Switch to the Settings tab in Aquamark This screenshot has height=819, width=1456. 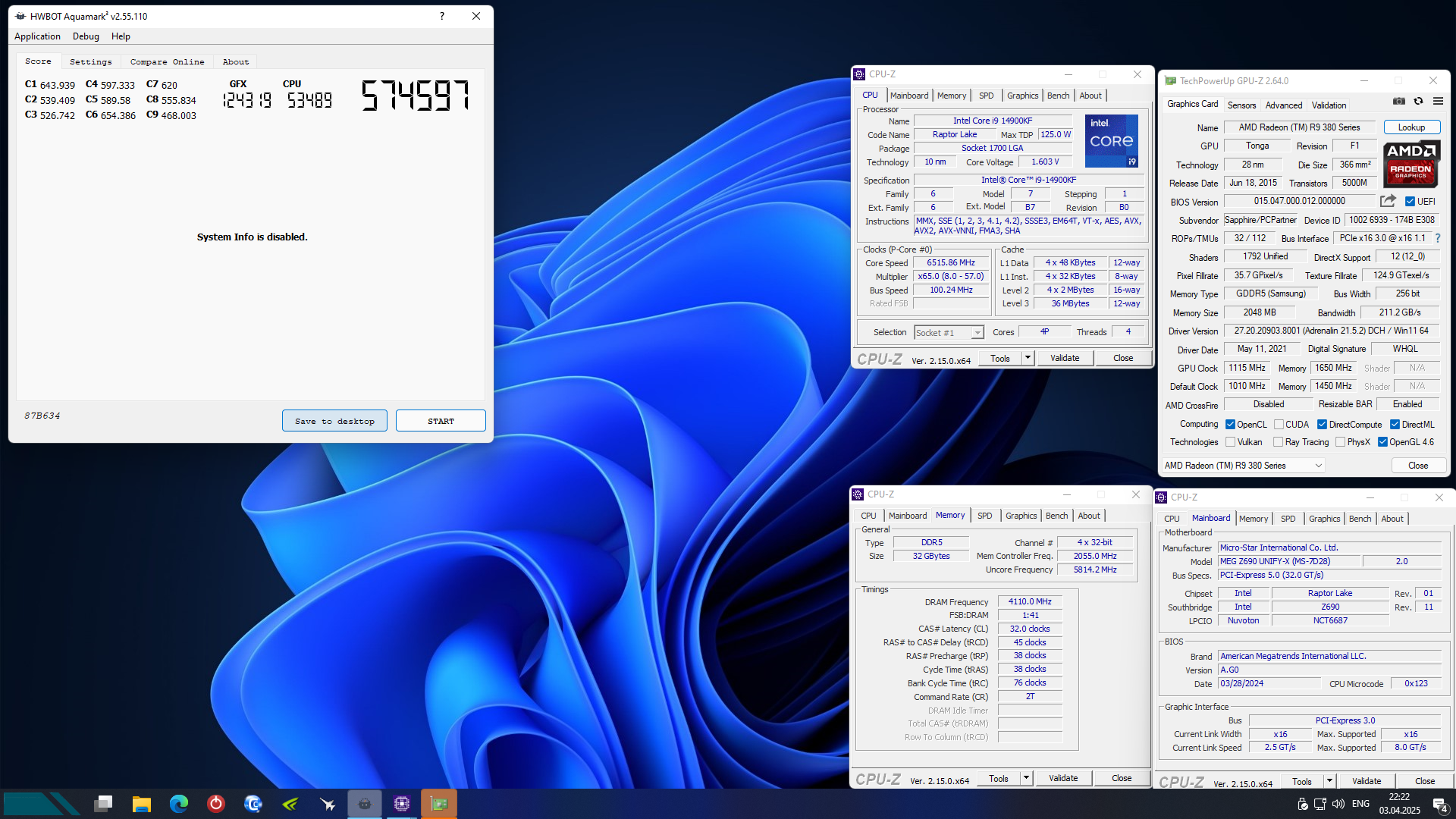(x=90, y=62)
